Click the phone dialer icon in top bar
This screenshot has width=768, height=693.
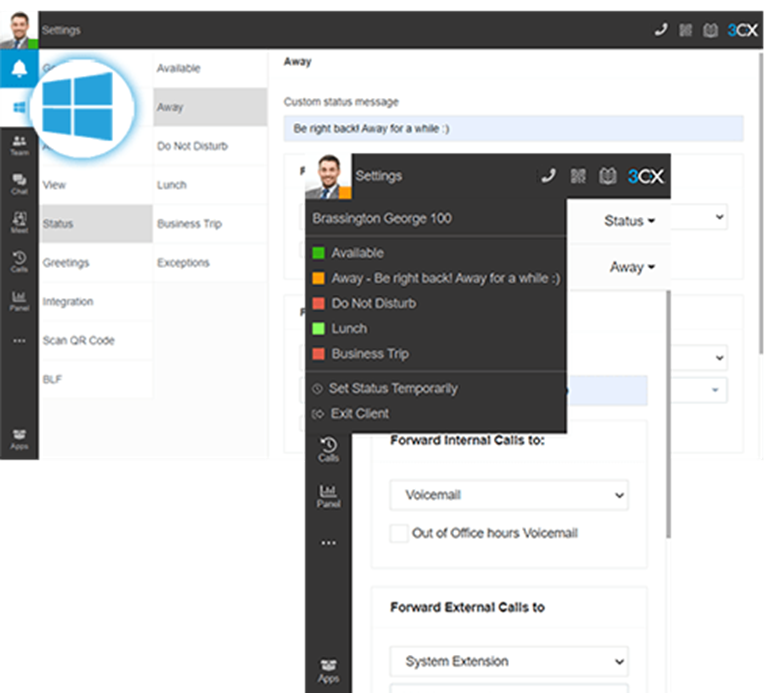point(661,30)
